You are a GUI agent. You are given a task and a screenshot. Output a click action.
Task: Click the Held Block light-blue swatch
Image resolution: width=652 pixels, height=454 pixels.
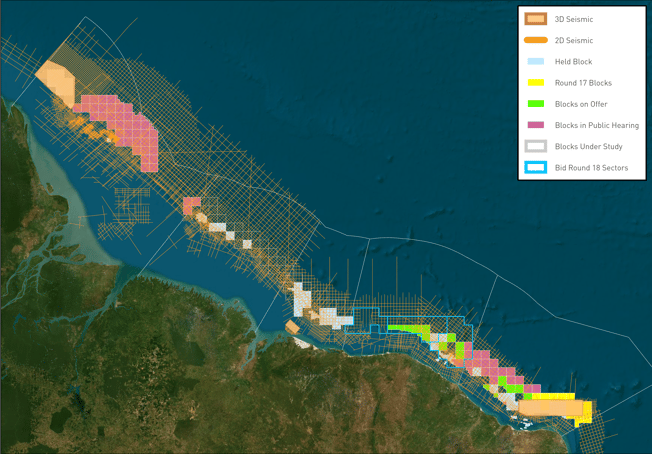(x=536, y=62)
